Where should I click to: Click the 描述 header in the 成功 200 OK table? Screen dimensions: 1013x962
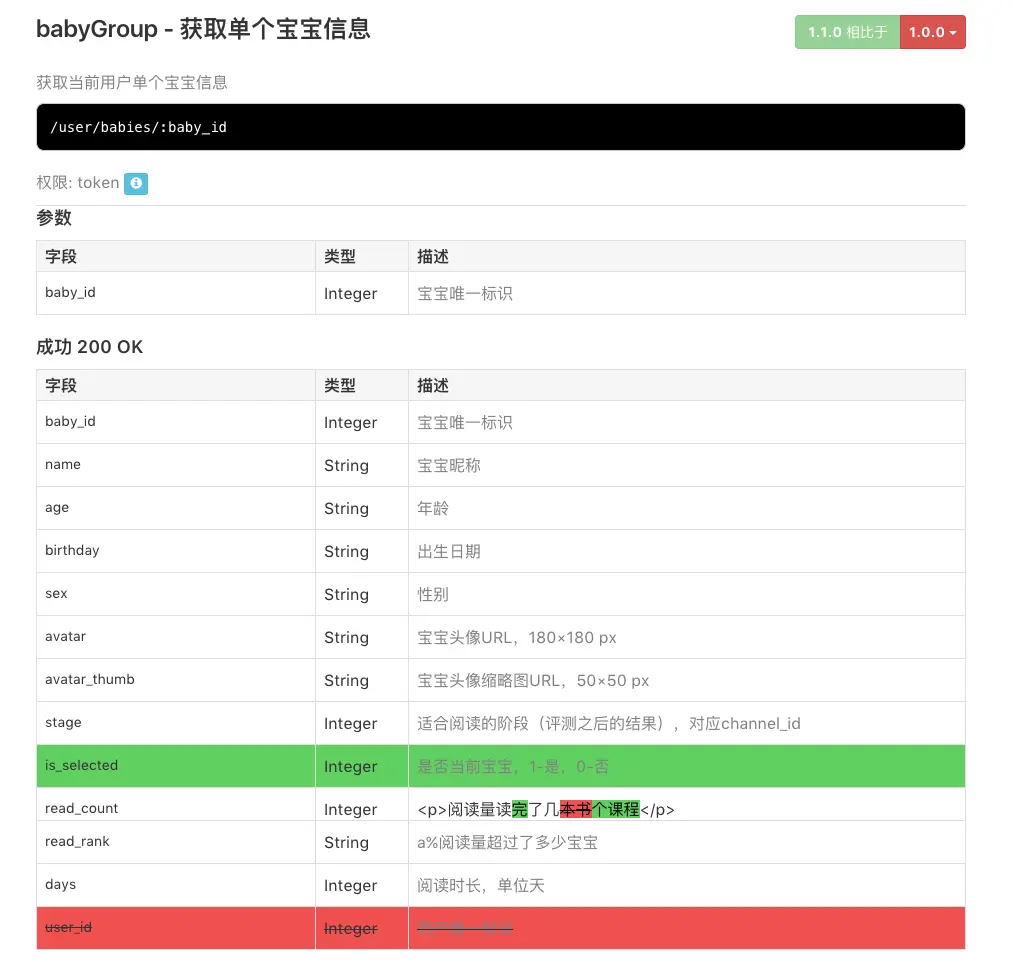point(433,386)
